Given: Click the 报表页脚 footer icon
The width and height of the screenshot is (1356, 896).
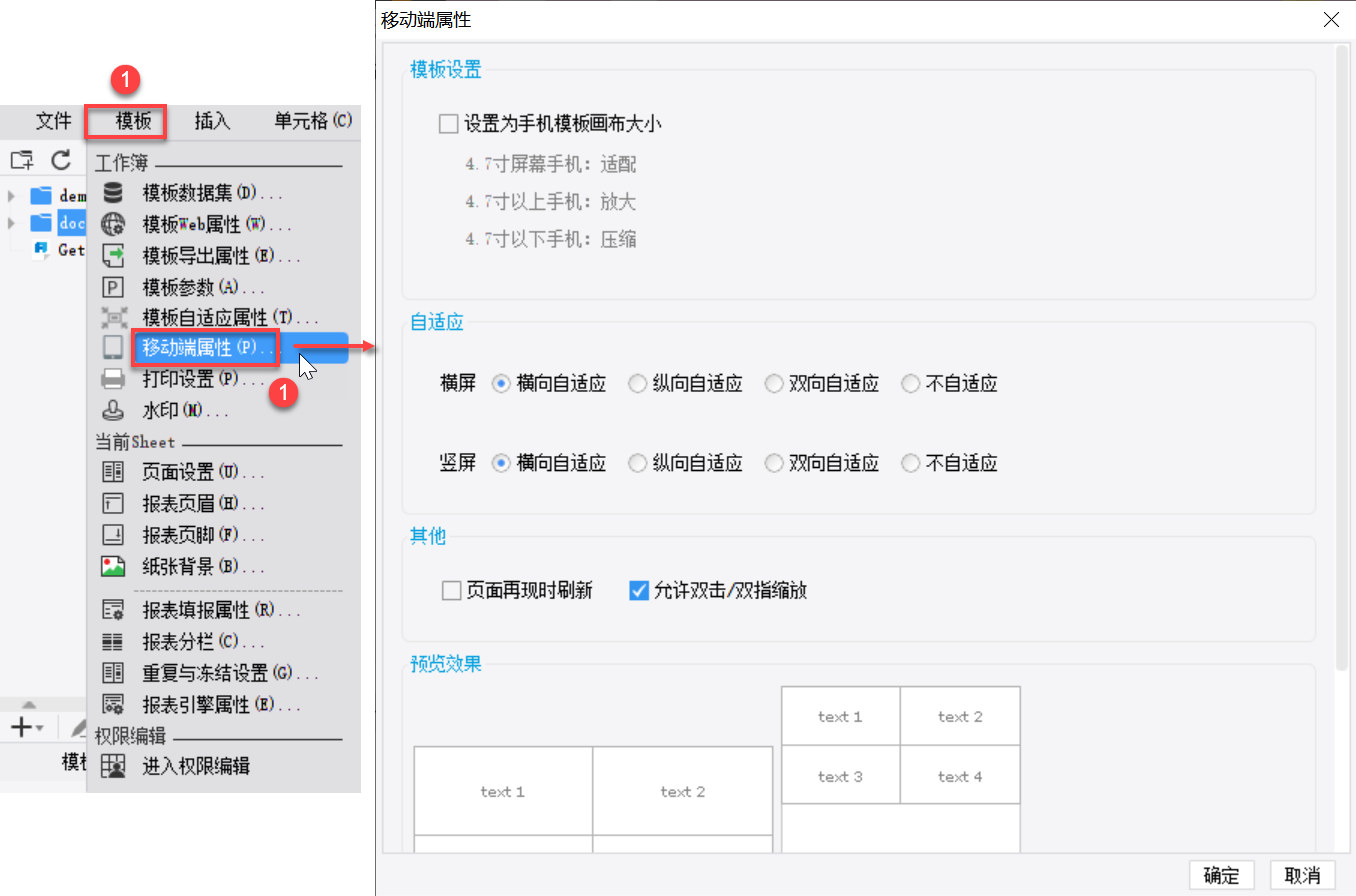Looking at the screenshot, I should click(x=113, y=535).
